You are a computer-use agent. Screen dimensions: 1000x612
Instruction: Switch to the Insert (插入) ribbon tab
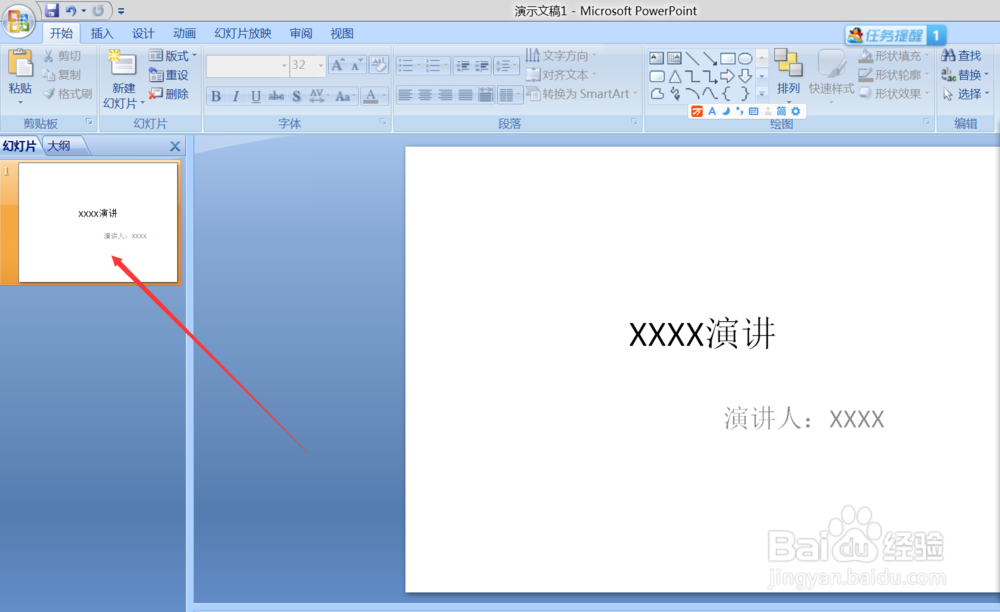point(101,33)
